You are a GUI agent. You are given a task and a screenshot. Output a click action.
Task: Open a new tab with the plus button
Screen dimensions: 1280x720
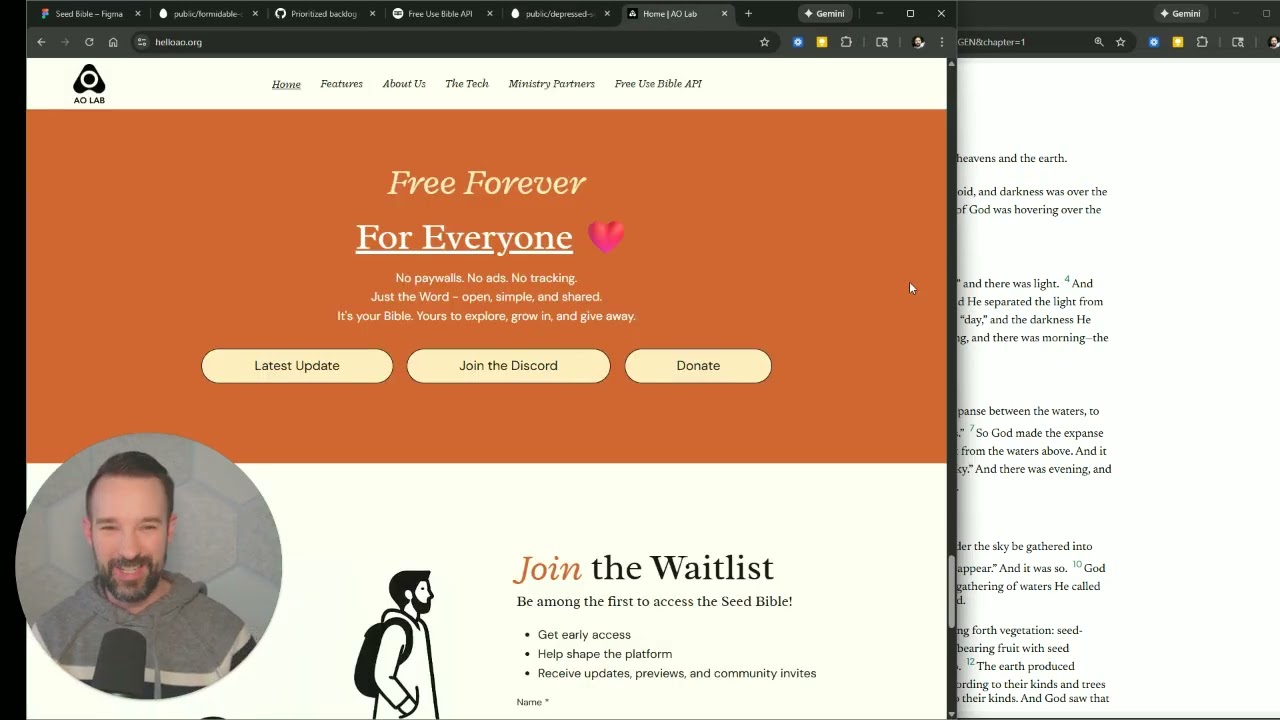tap(748, 14)
